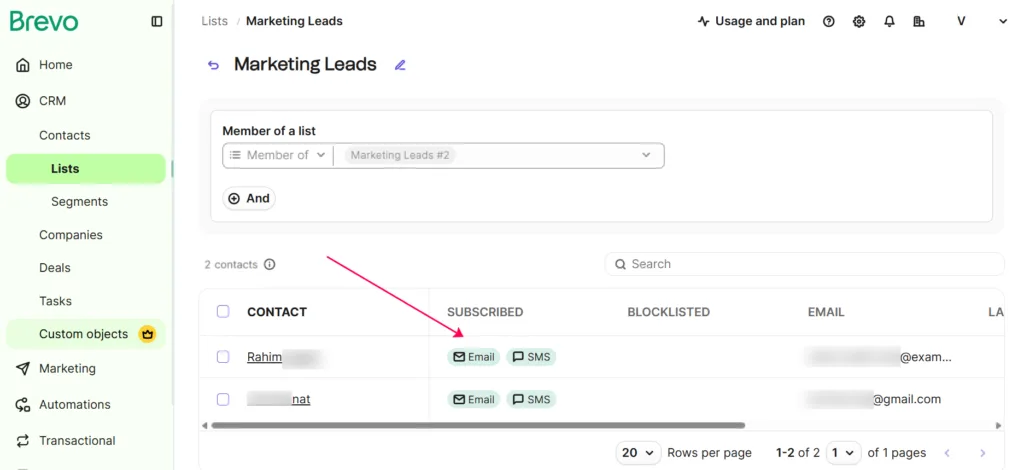1024x470 pixels.
Task: Click the '1-2 of 2' pagination text
Action: click(797, 452)
